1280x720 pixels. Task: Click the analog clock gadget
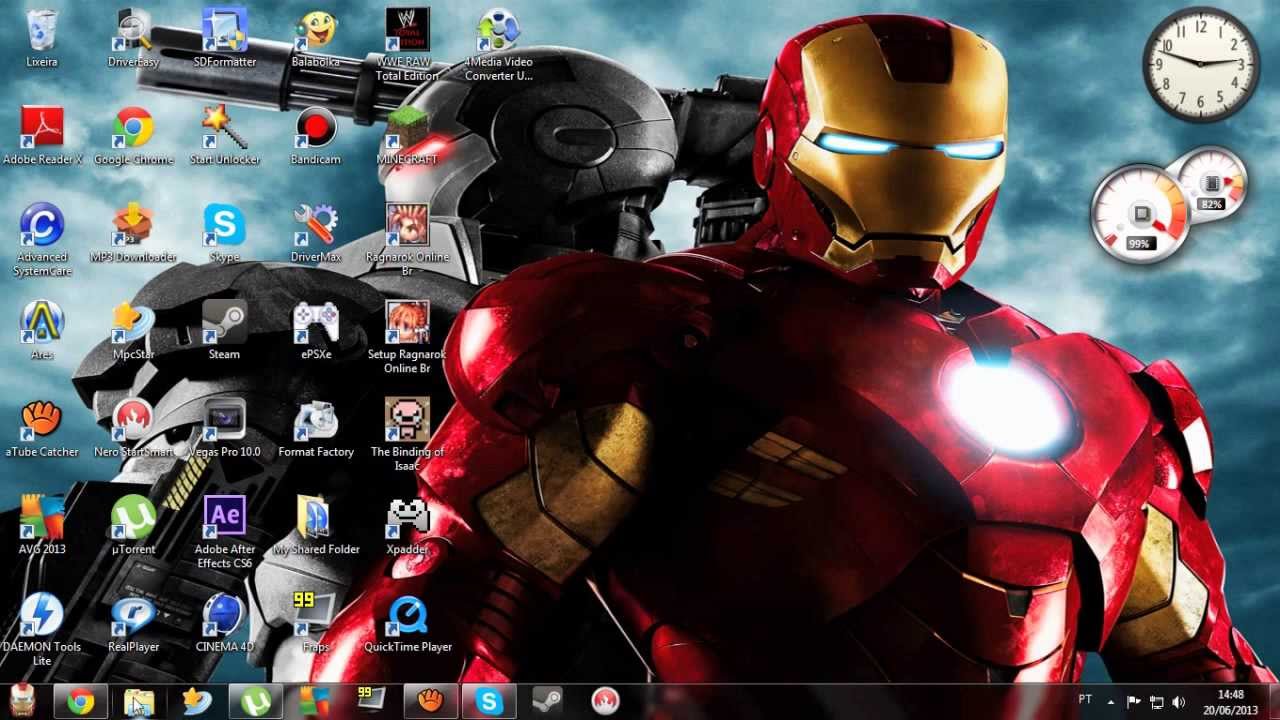(x=1200, y=65)
